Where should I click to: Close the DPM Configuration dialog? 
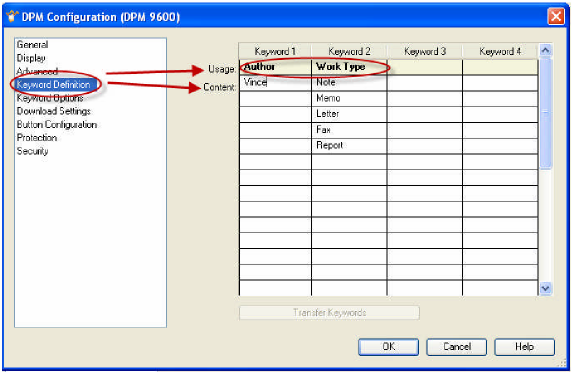tap(556, 16)
